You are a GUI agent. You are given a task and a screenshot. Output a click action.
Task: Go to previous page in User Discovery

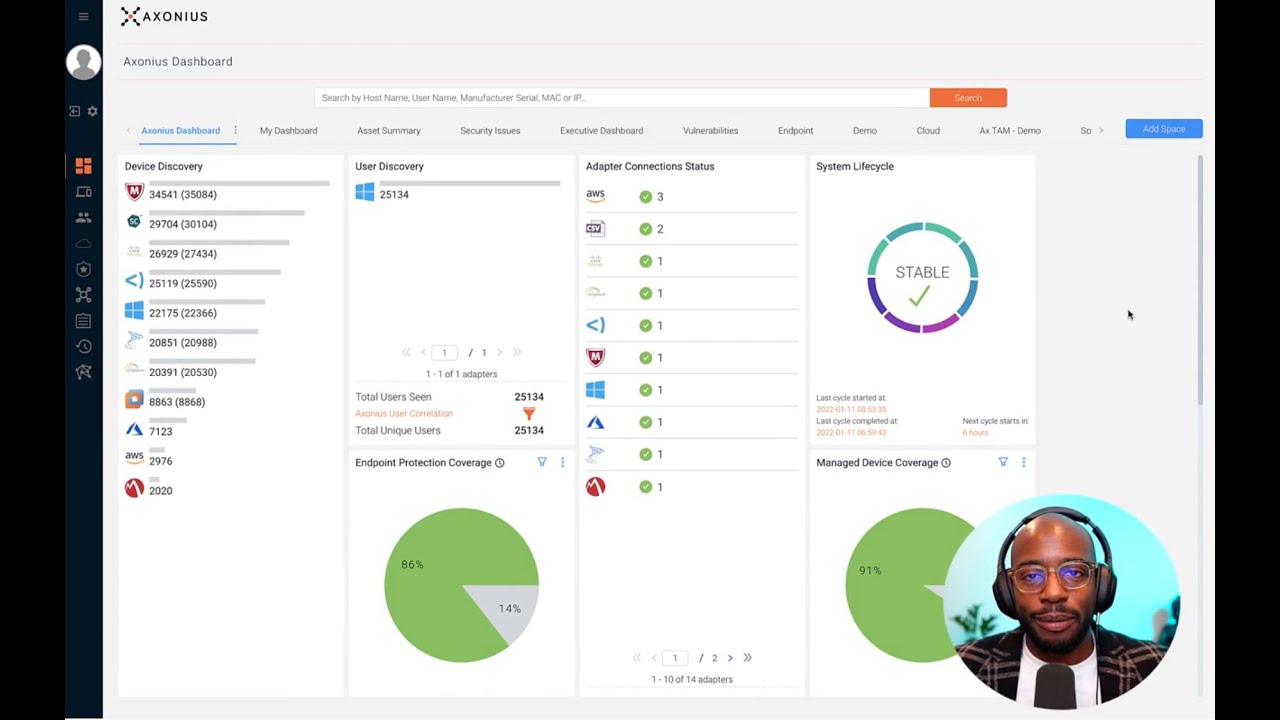[424, 352]
